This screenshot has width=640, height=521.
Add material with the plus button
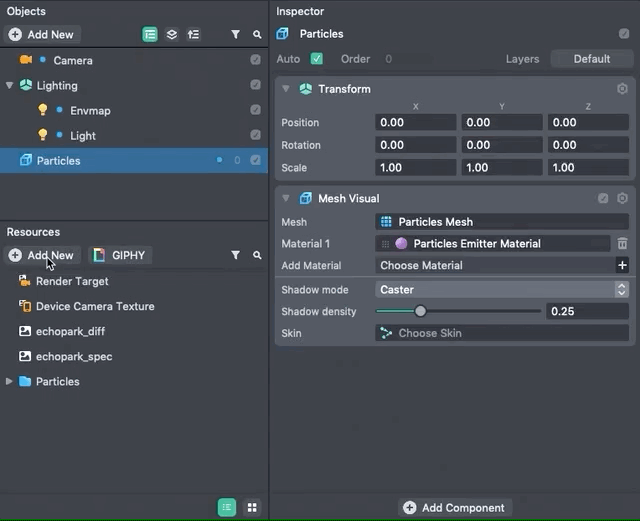622,265
